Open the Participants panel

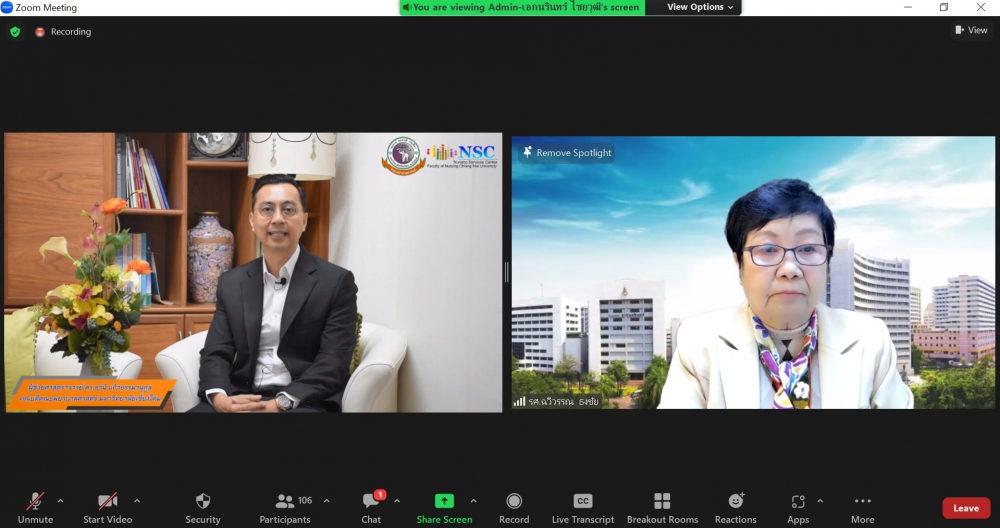pos(285,502)
